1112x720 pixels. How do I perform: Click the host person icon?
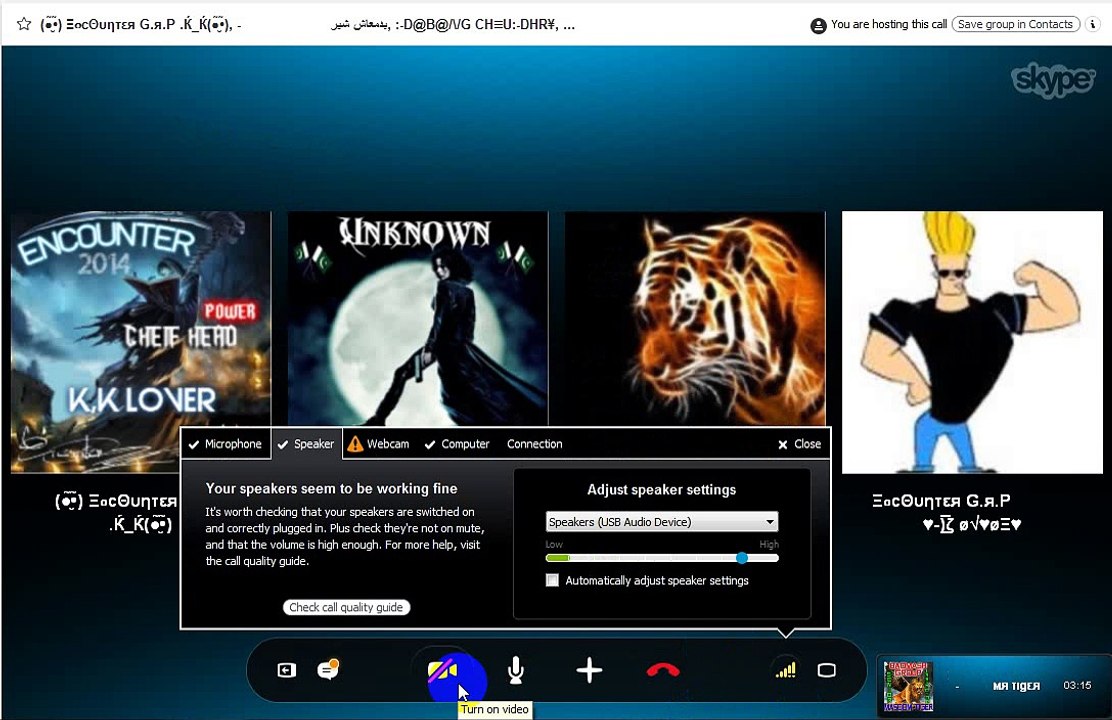(x=818, y=26)
